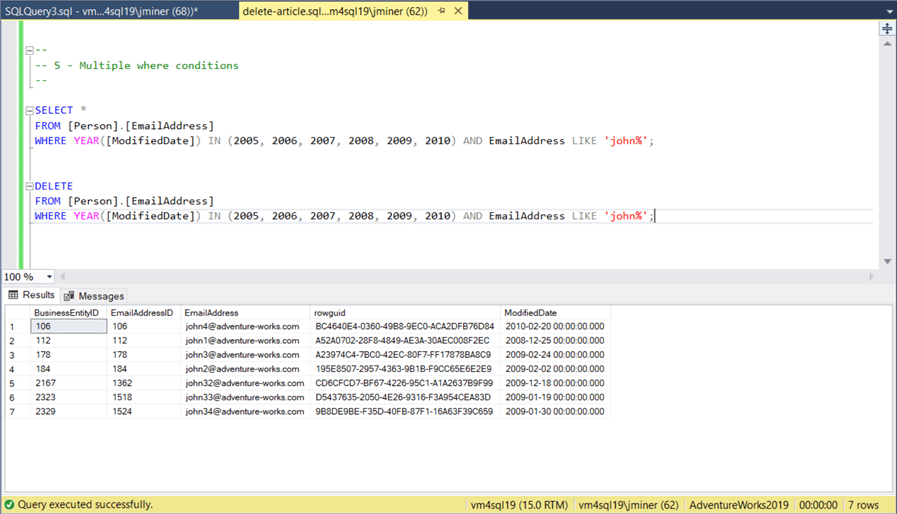Collapse the DELETE statement outline

[x=29, y=186]
